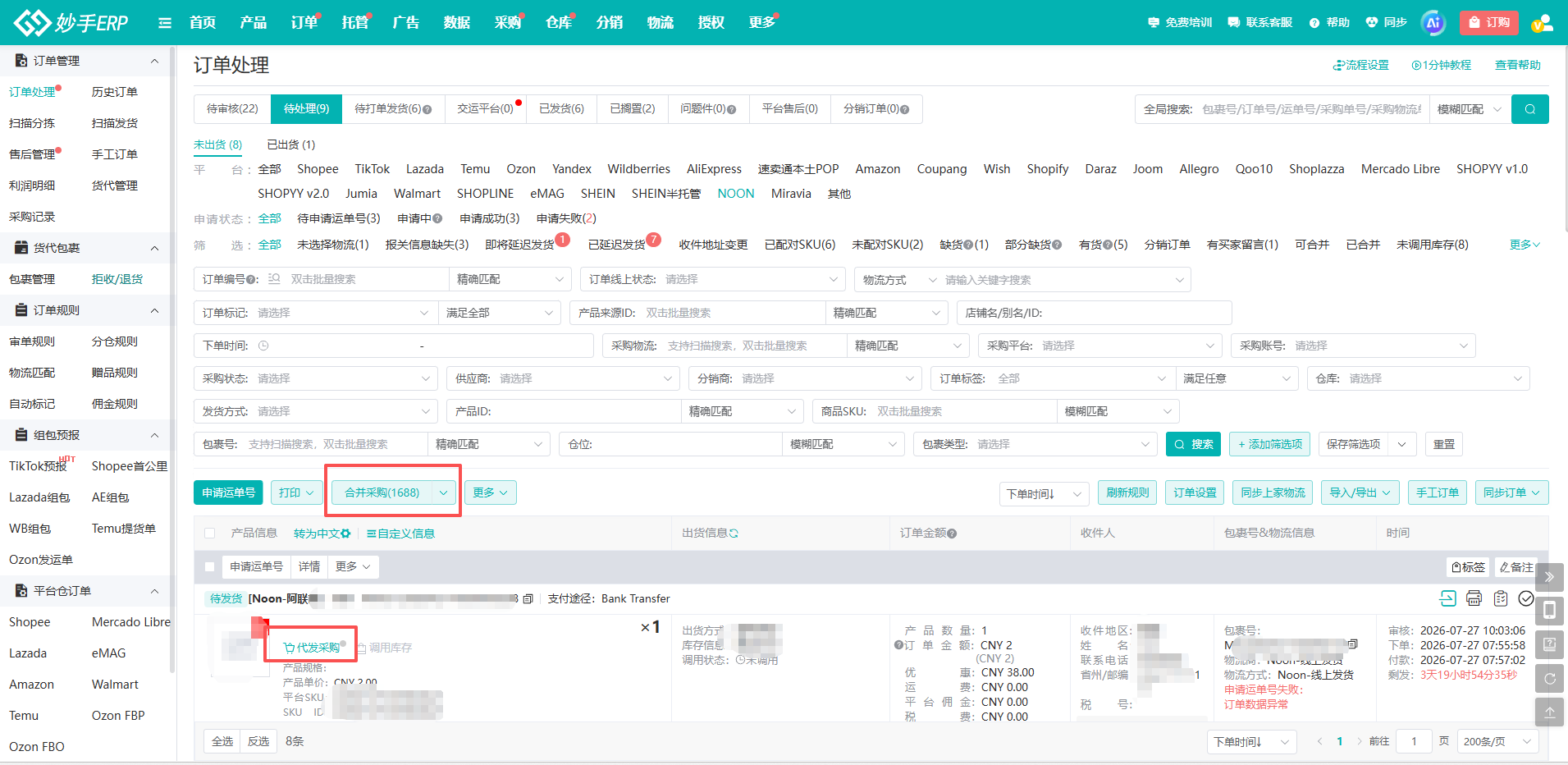The width and height of the screenshot is (1568, 765).
Task: Open the 采购平台 dropdown
Action: click(x=1099, y=346)
